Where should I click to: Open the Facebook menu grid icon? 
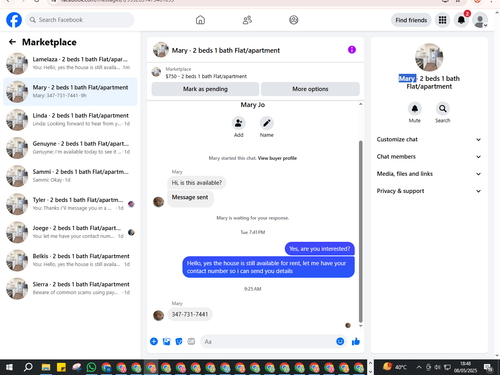(x=442, y=20)
